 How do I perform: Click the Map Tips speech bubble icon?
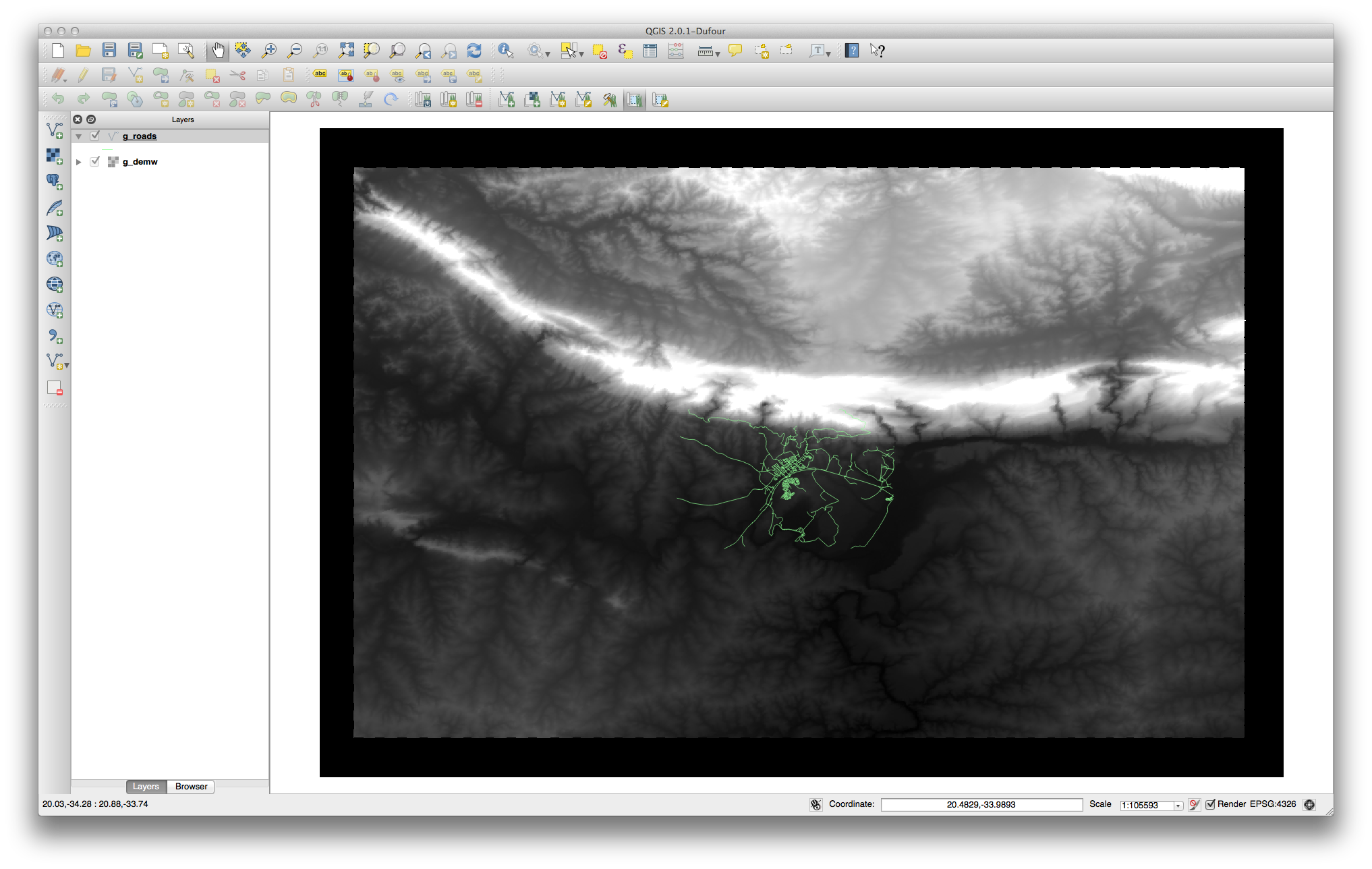pyautogui.click(x=735, y=51)
